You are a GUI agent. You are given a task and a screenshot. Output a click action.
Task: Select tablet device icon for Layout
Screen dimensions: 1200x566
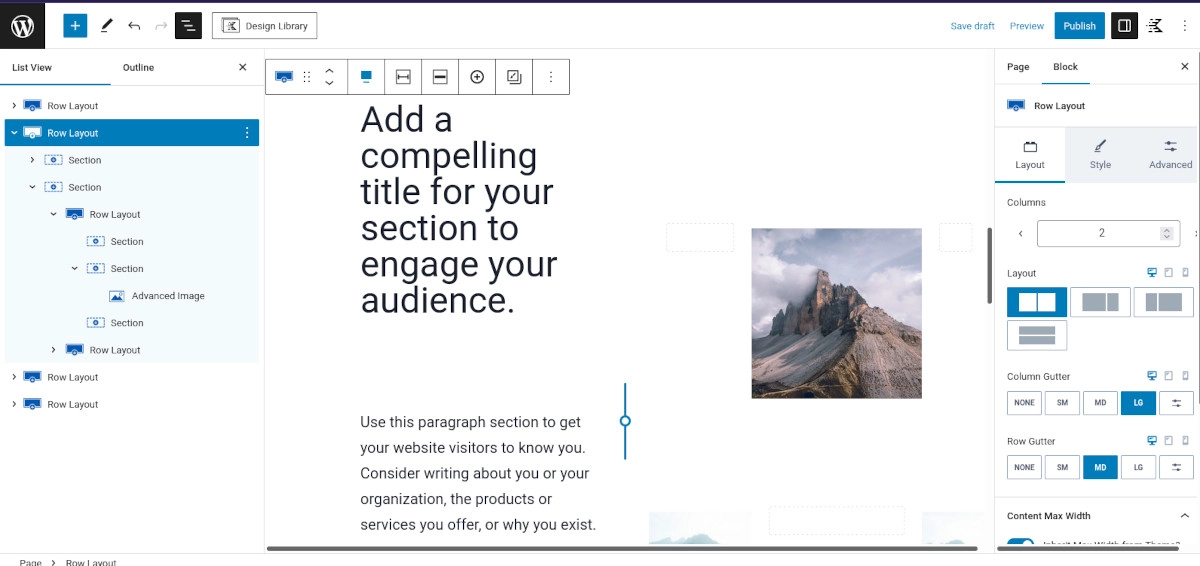(1169, 273)
